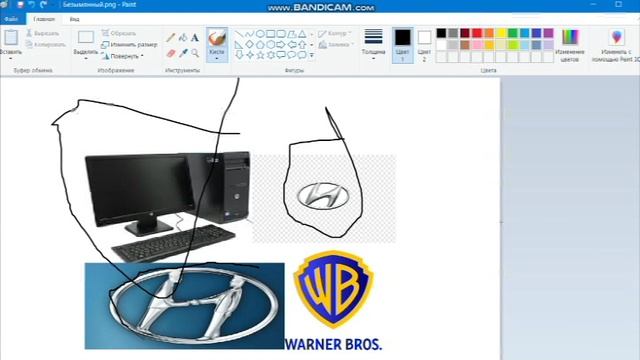Click the small silver Hyundai logo on canvas
The width and height of the screenshot is (640, 360).
click(323, 196)
